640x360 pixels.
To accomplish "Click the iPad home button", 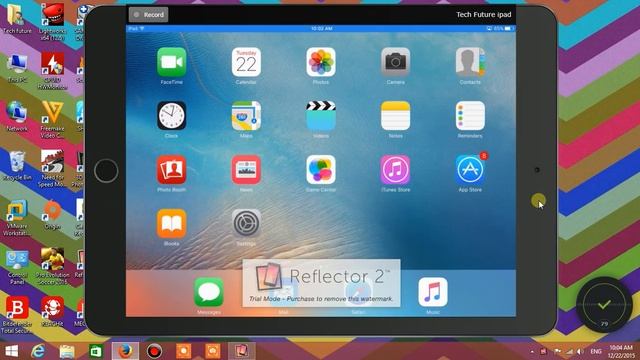I will 106,171.
